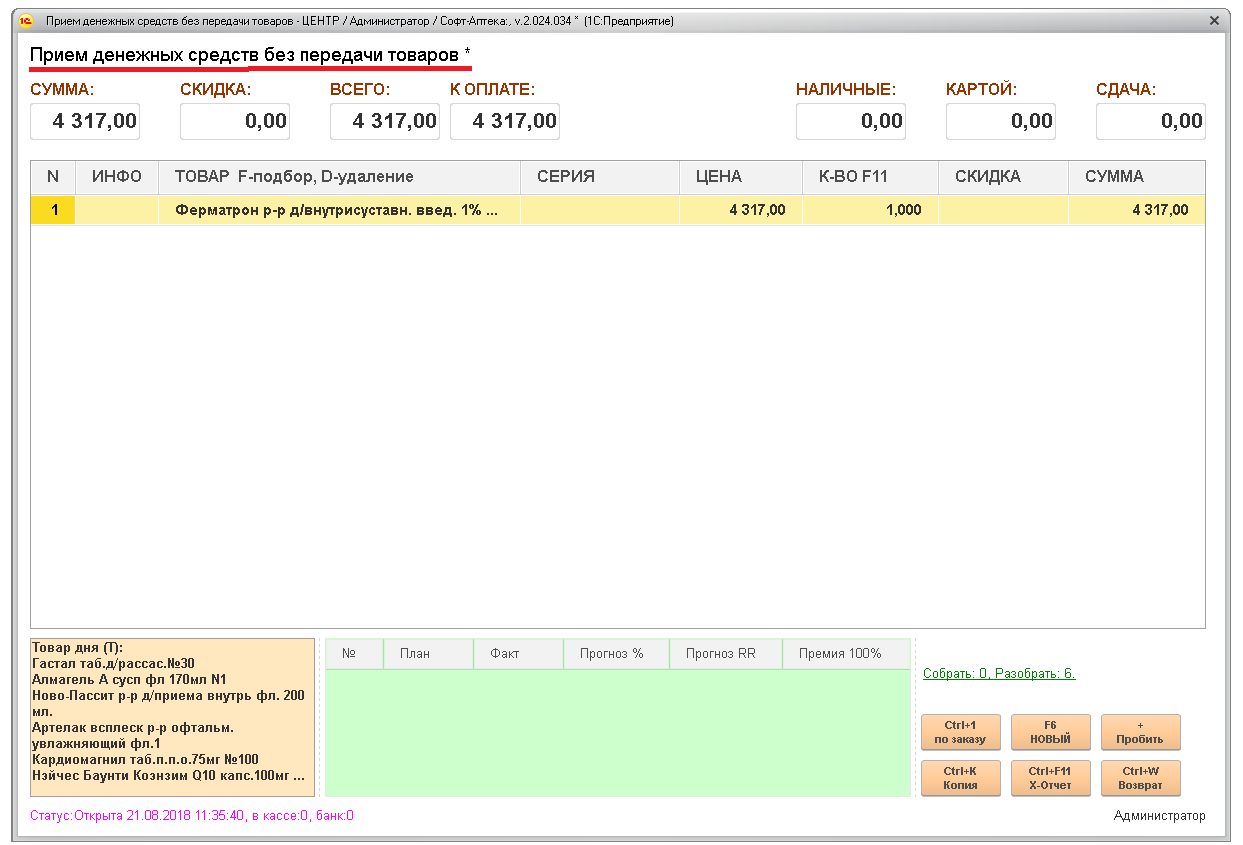This screenshot has height=845, width=1243.
Task: Click the Товар дня product panel
Action: click(x=172, y=717)
